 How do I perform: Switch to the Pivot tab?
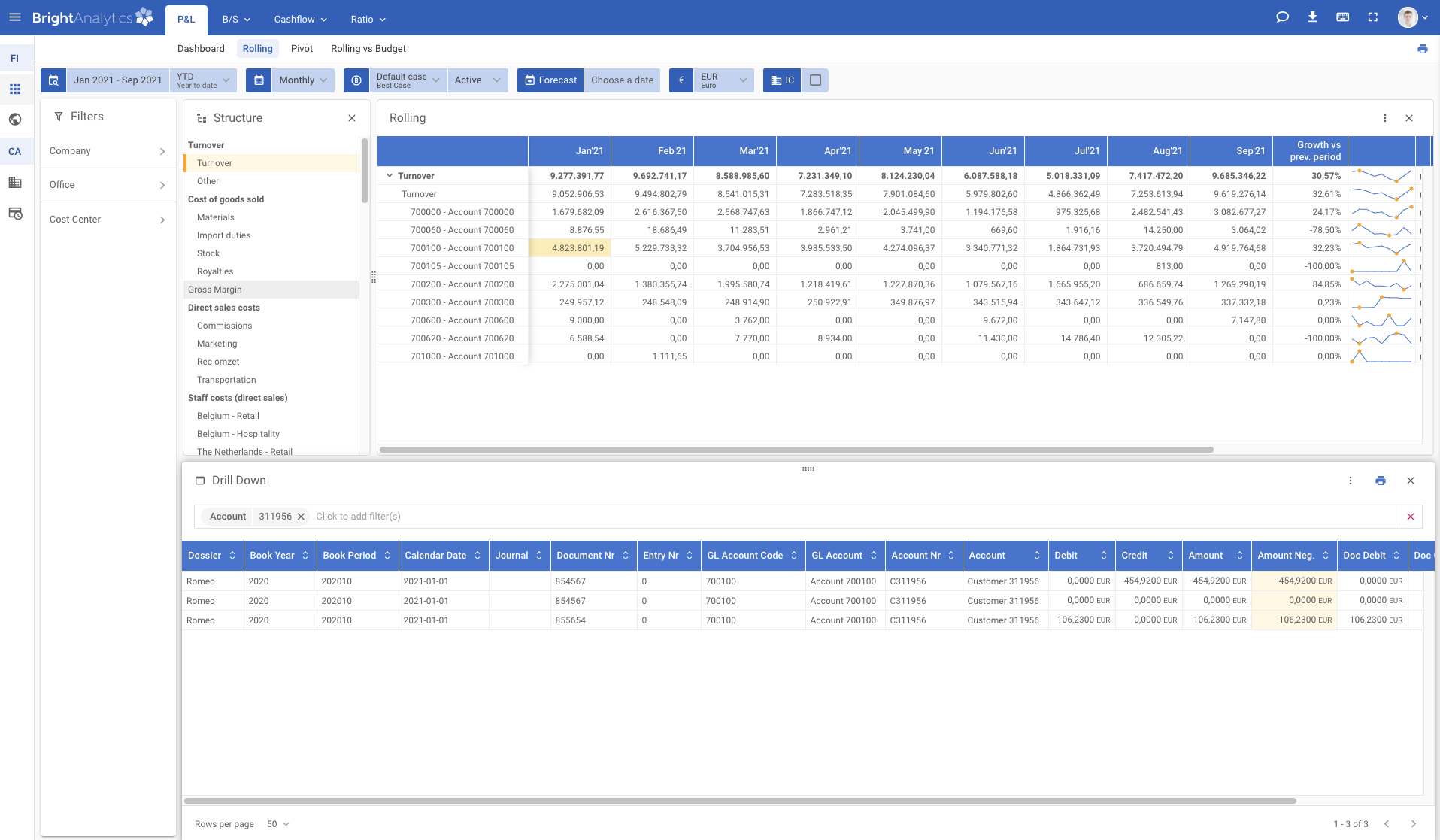(x=302, y=48)
